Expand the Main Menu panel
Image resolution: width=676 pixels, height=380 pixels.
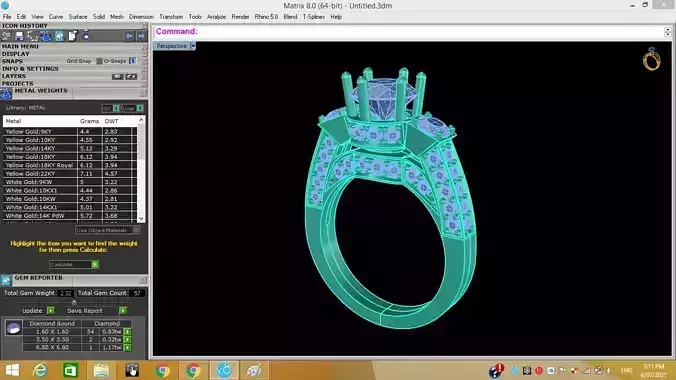tap(21, 46)
